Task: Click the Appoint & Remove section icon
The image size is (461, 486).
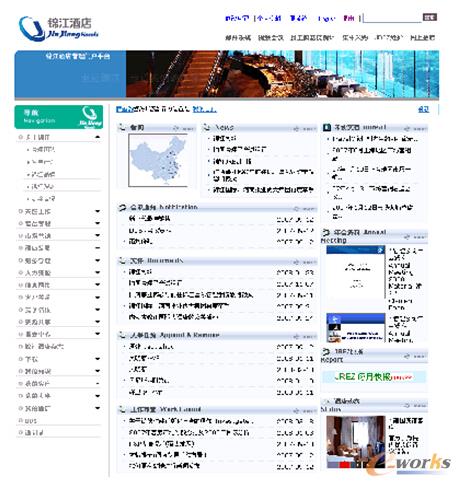Action: tap(122, 335)
